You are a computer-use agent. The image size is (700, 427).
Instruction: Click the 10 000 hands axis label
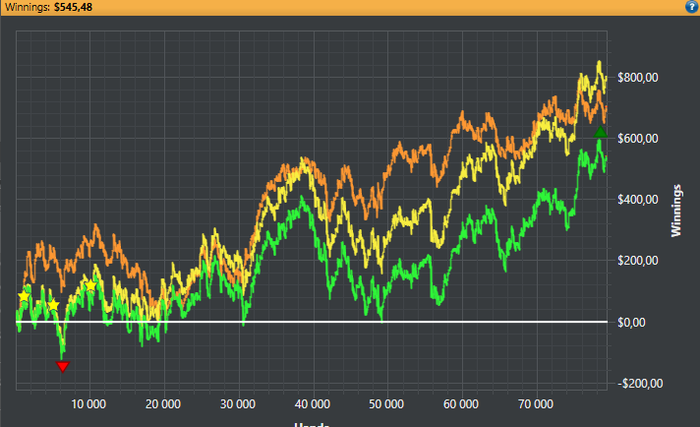click(x=88, y=404)
